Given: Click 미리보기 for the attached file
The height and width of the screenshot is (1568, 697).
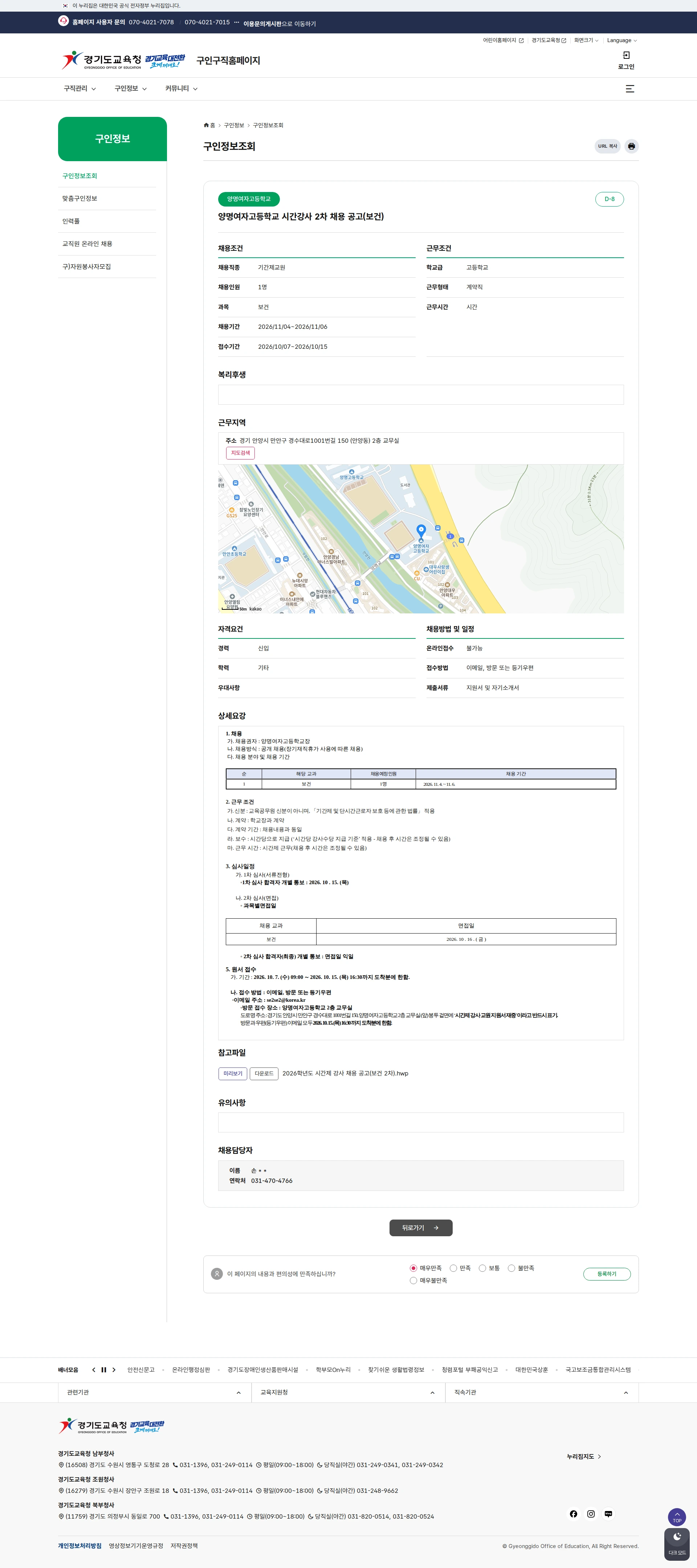Looking at the screenshot, I should click(233, 1073).
